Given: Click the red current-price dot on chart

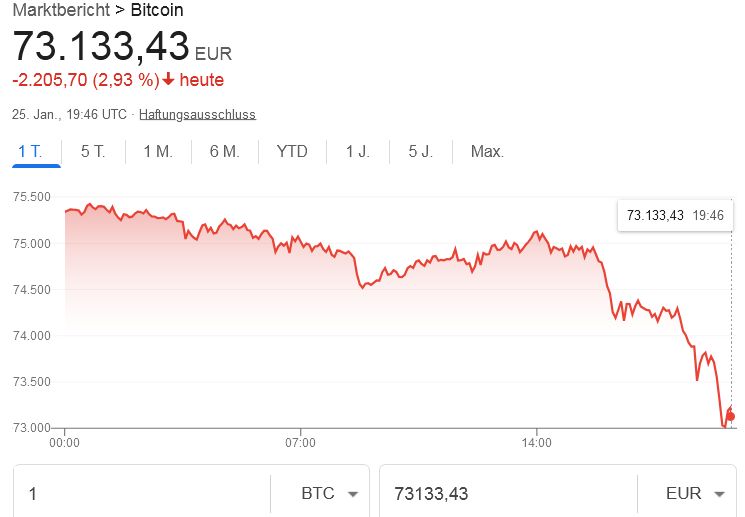Looking at the screenshot, I should pyautogui.click(x=730, y=416).
